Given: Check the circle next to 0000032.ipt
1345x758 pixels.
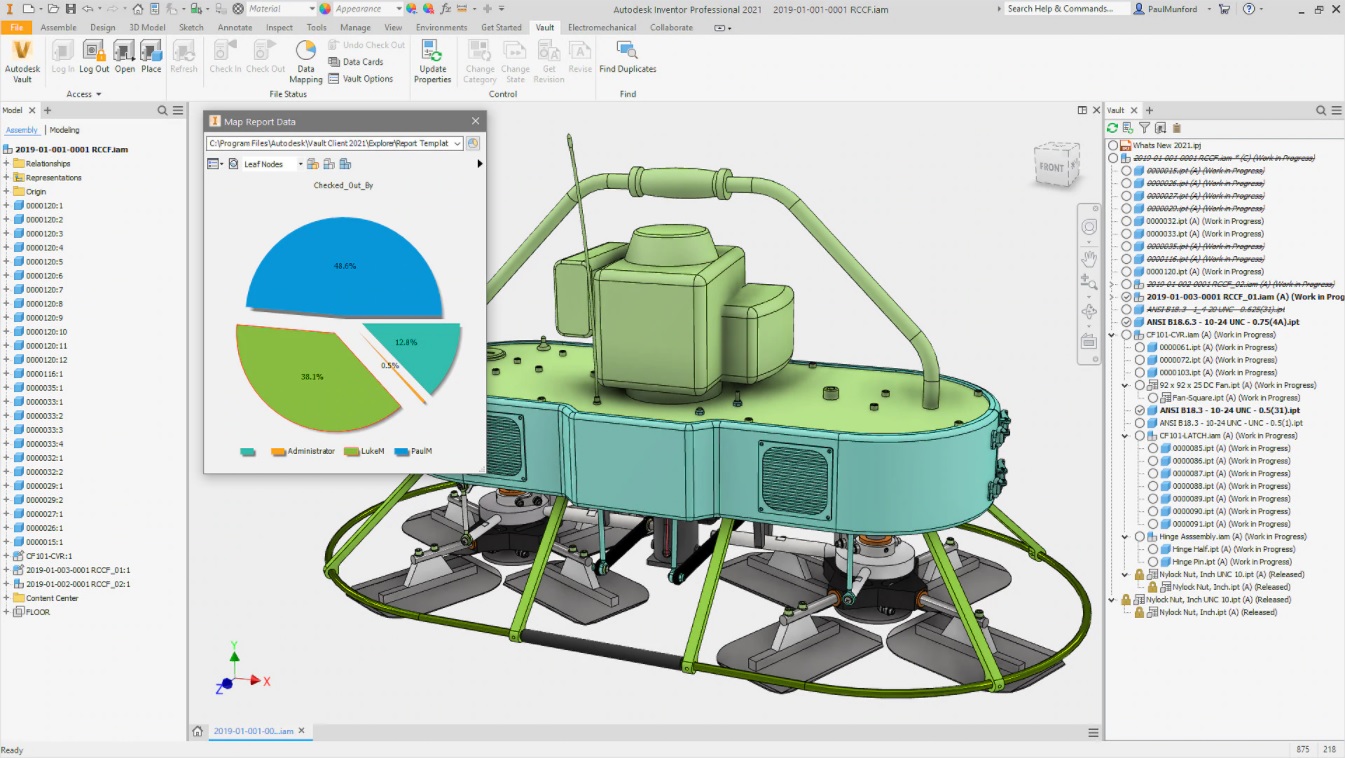Looking at the screenshot, I should (x=1127, y=221).
